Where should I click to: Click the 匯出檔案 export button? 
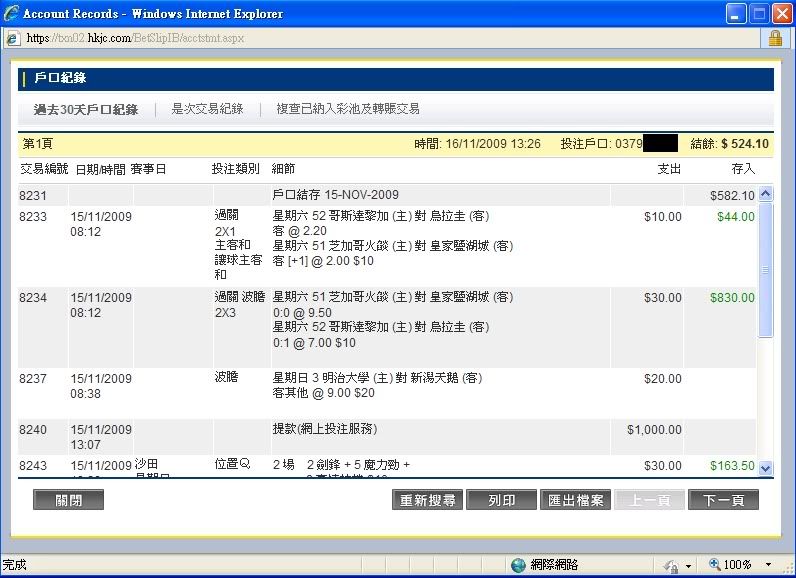575,500
